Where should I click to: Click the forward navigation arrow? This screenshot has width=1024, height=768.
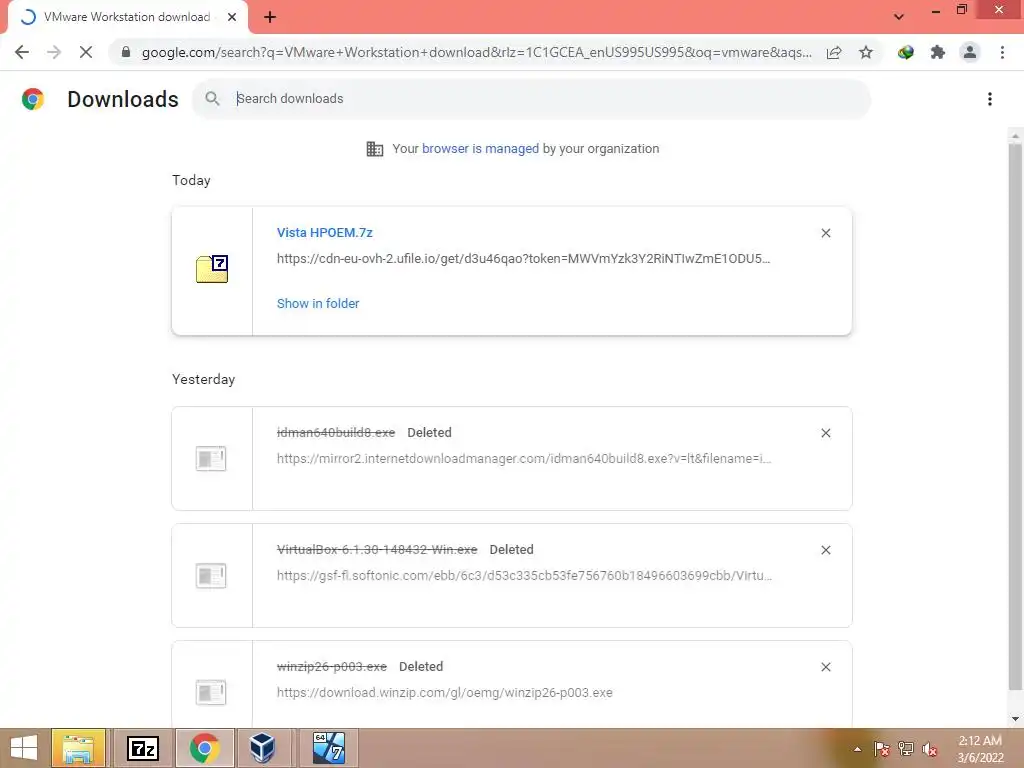coord(54,52)
